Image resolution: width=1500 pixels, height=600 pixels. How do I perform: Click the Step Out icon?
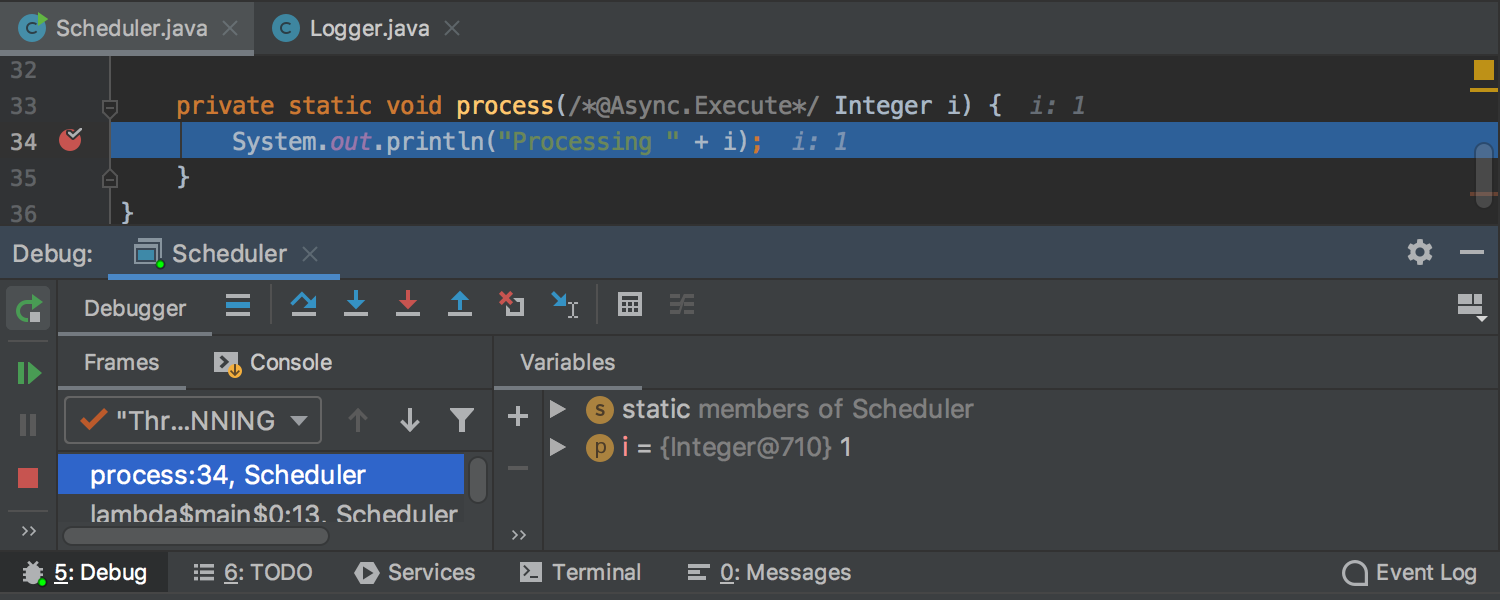click(459, 305)
